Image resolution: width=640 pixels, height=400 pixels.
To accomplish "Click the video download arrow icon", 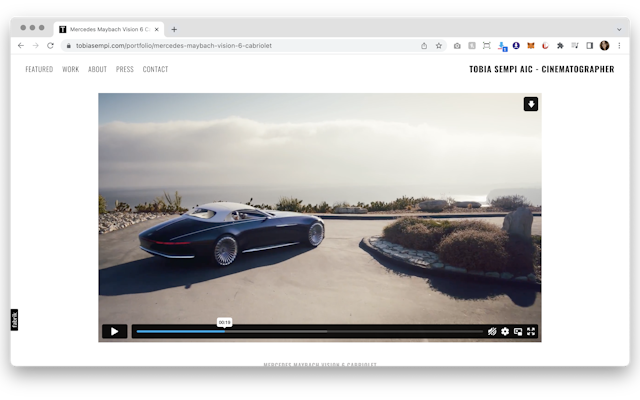I will click(531, 104).
